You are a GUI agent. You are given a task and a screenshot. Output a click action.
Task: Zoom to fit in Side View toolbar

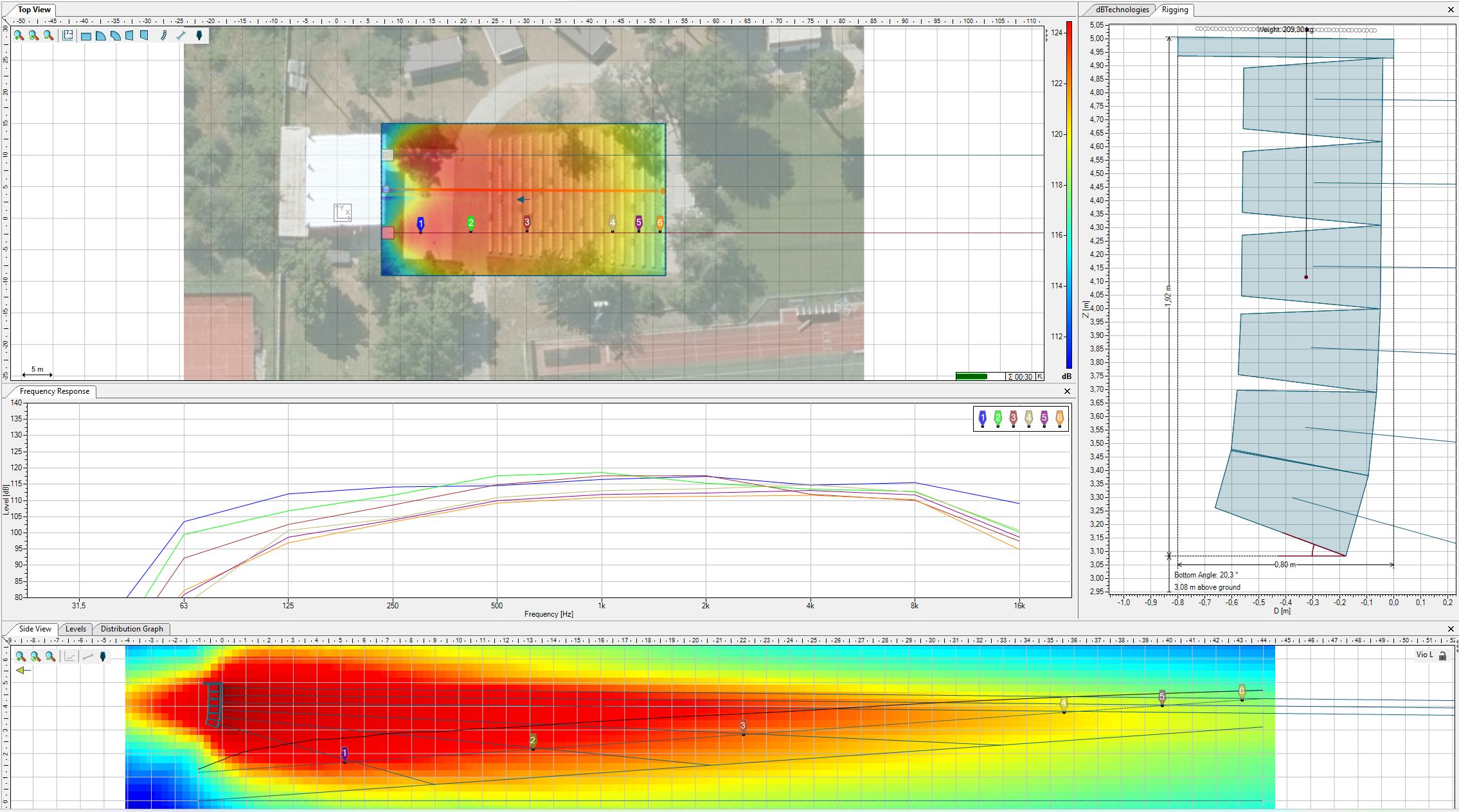[35, 657]
